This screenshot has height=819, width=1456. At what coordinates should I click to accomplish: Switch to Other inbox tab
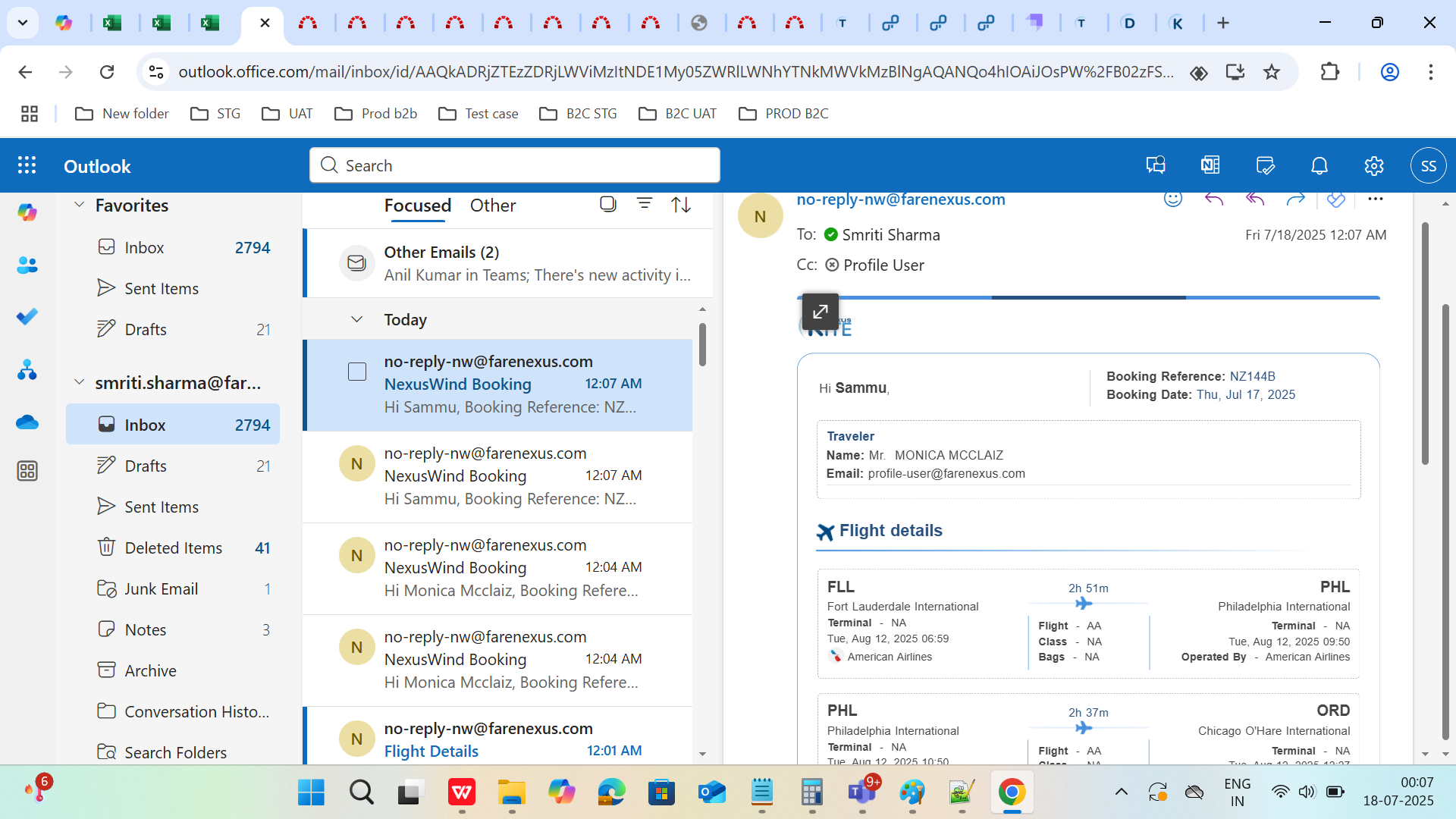(x=493, y=206)
